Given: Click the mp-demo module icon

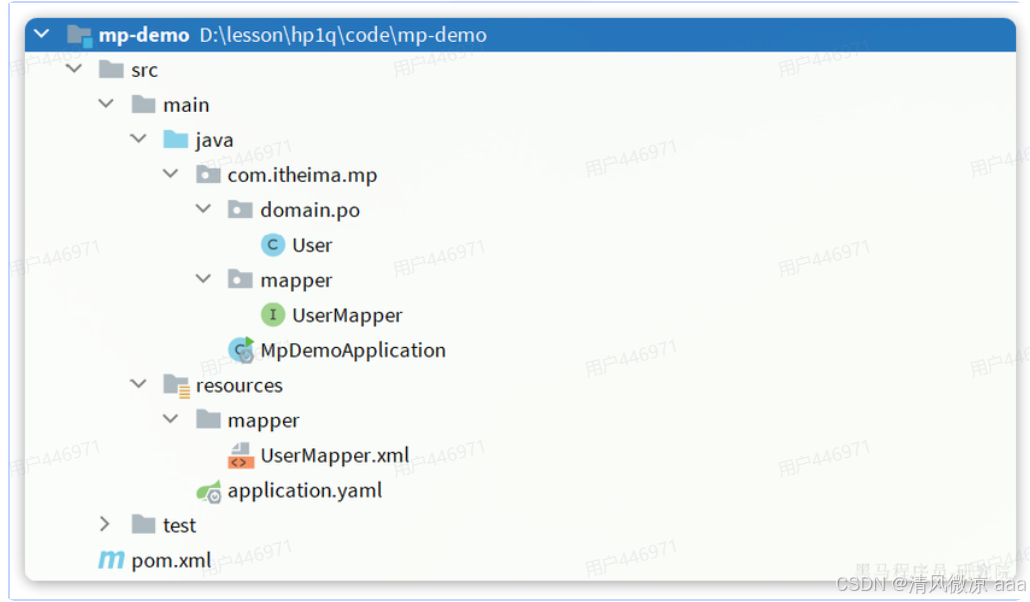Looking at the screenshot, I should 79,35.
